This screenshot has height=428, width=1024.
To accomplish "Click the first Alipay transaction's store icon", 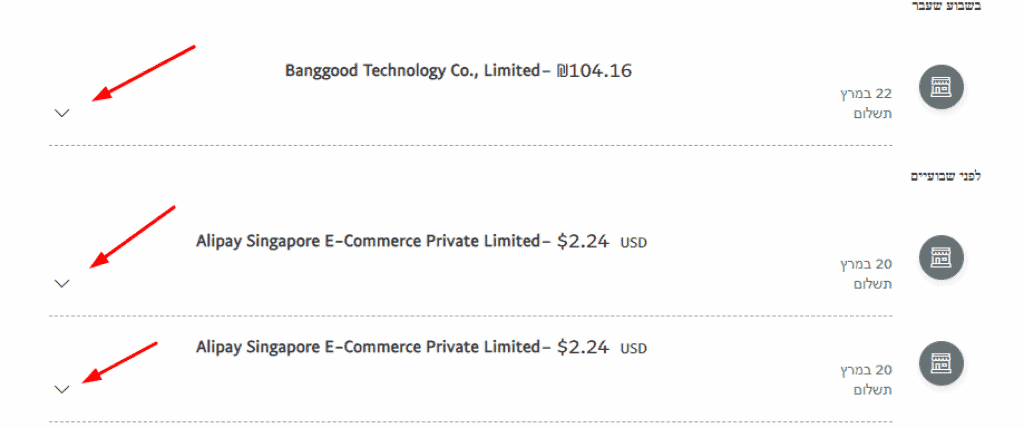I will (x=941, y=257).
